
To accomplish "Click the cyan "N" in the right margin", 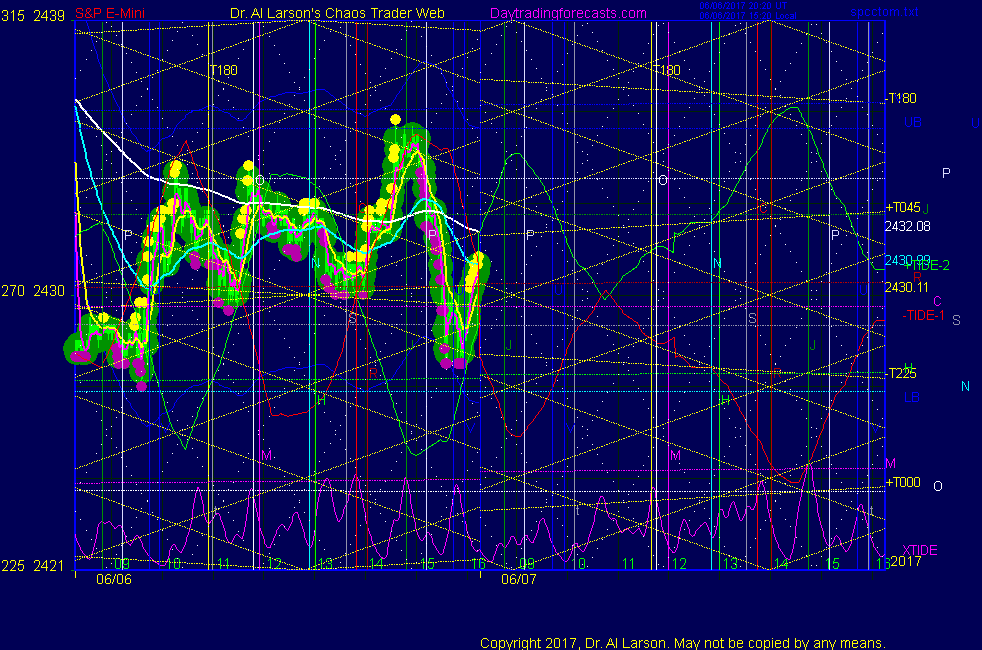I will tap(965, 386).
